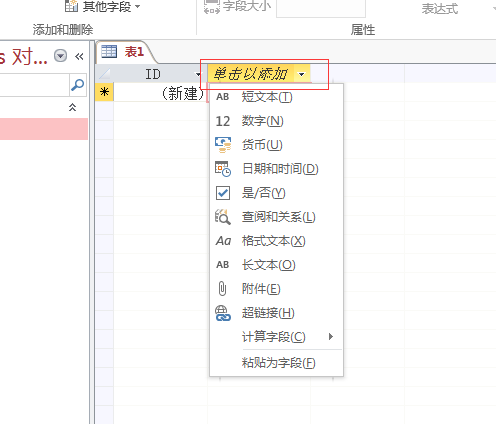
Task: Open the ID column dropdown arrow
Action: coord(198,74)
